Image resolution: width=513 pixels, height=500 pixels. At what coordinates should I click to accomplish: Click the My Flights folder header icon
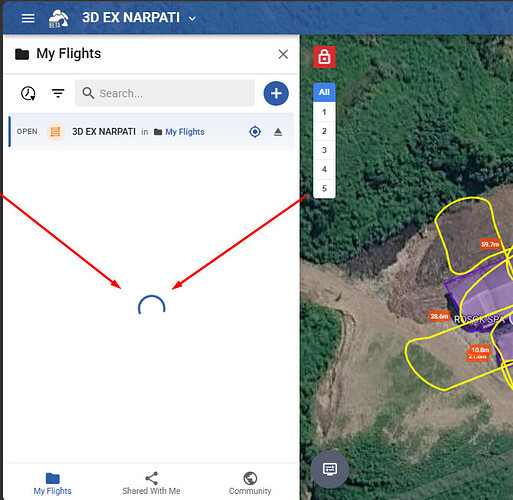22,54
